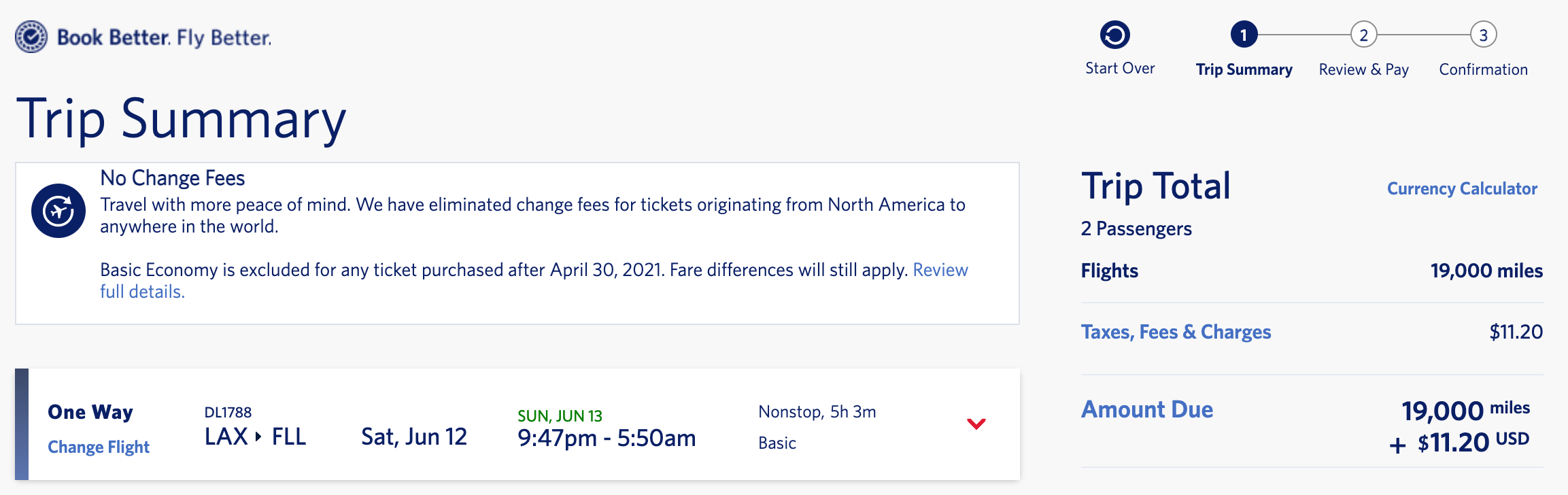Go to the Confirmation step
Viewport: 1568px width, 495px height.
point(1483,69)
